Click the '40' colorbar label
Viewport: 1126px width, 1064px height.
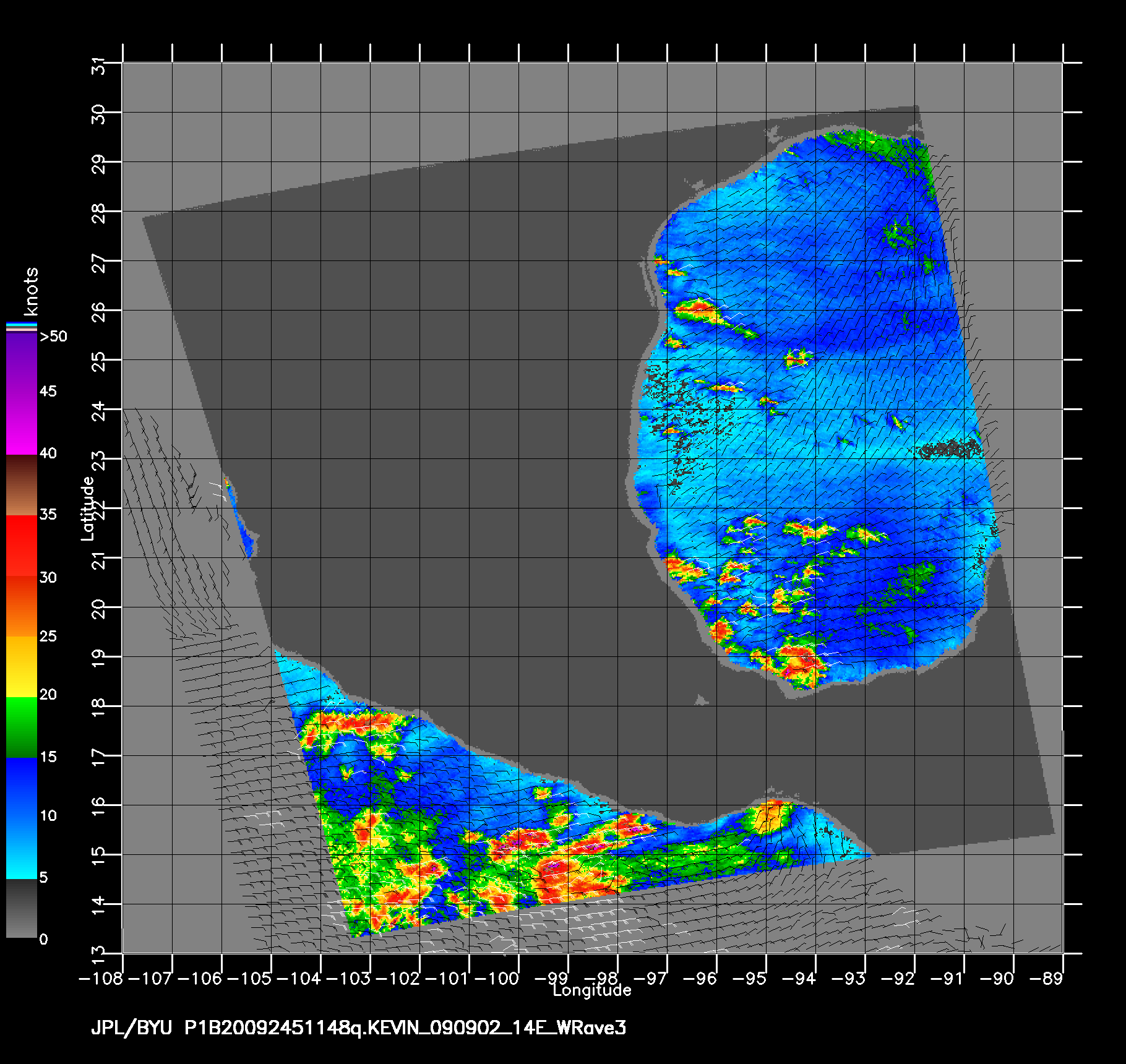coord(48,453)
